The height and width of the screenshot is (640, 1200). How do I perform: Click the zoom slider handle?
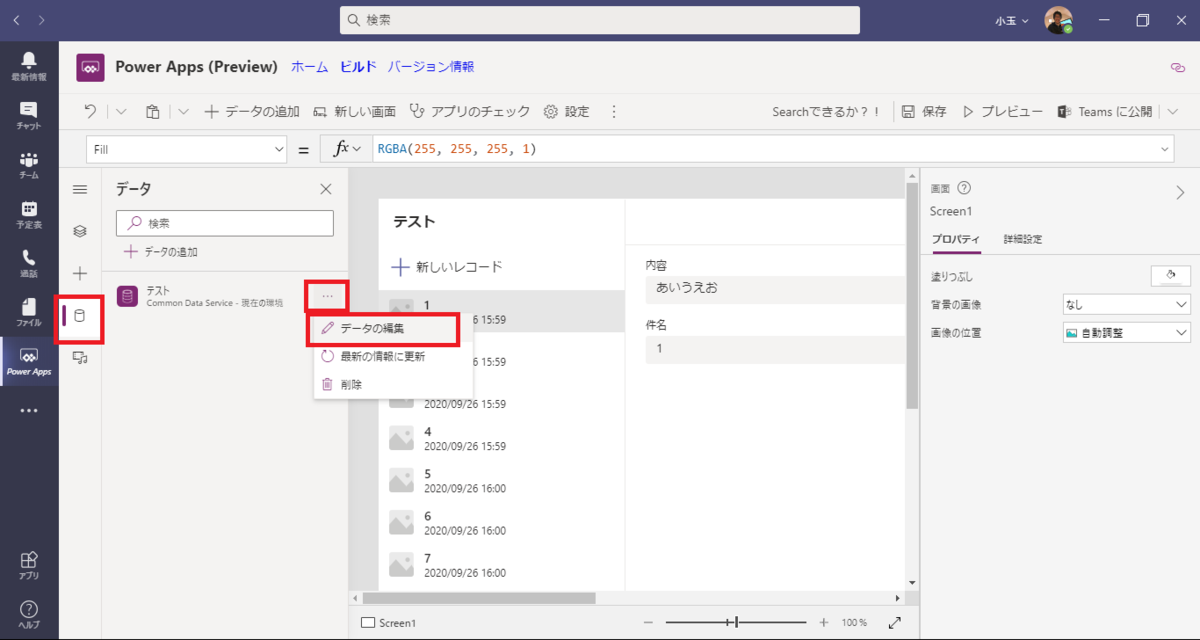point(736,622)
